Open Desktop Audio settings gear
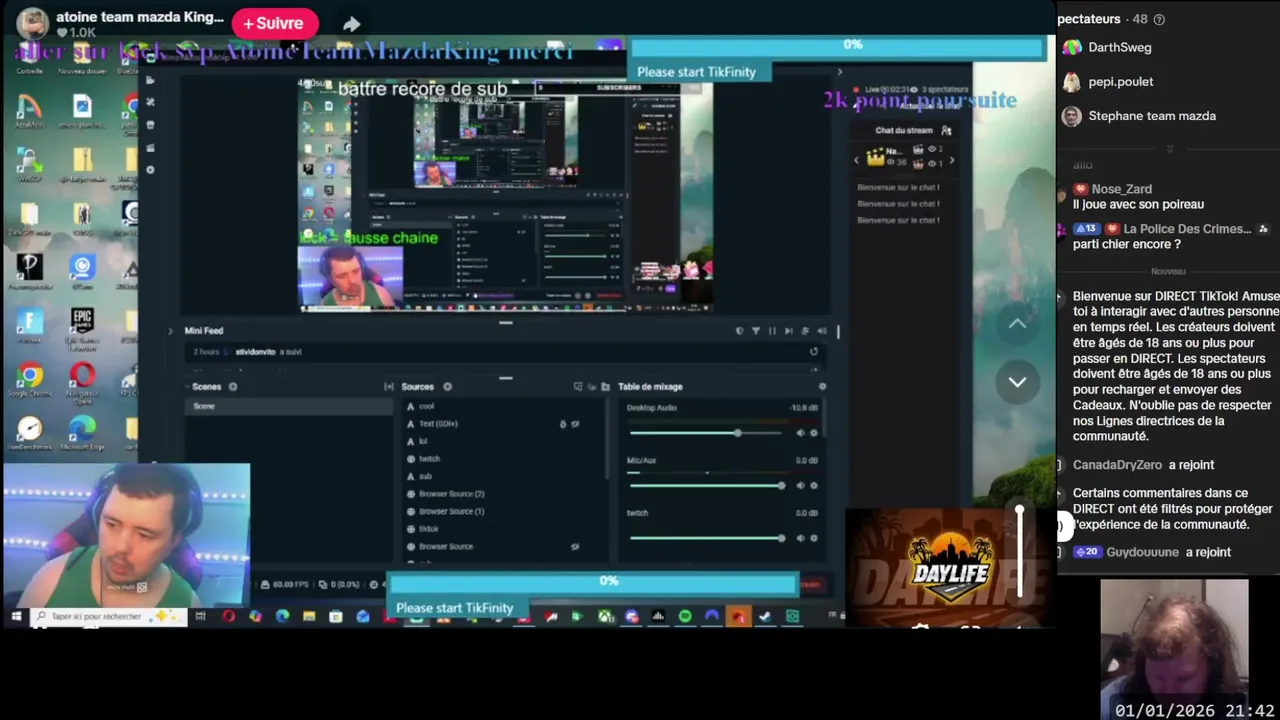Viewport: 1280px width, 720px height. (813, 433)
